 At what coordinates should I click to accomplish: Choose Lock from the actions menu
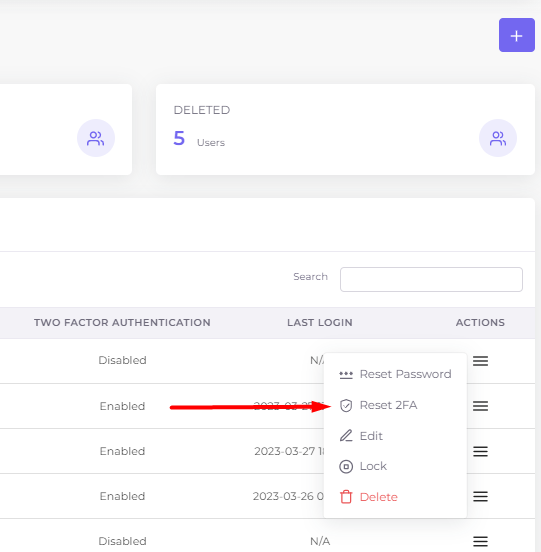pos(363,466)
